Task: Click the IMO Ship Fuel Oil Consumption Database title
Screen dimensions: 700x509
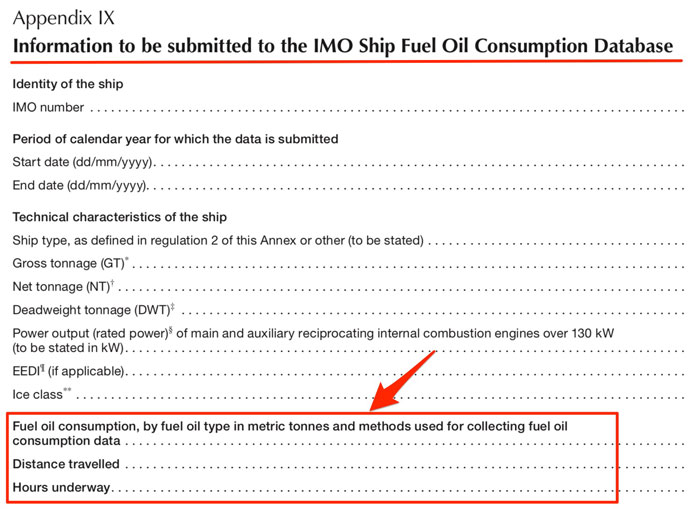Action: [x=342, y=46]
